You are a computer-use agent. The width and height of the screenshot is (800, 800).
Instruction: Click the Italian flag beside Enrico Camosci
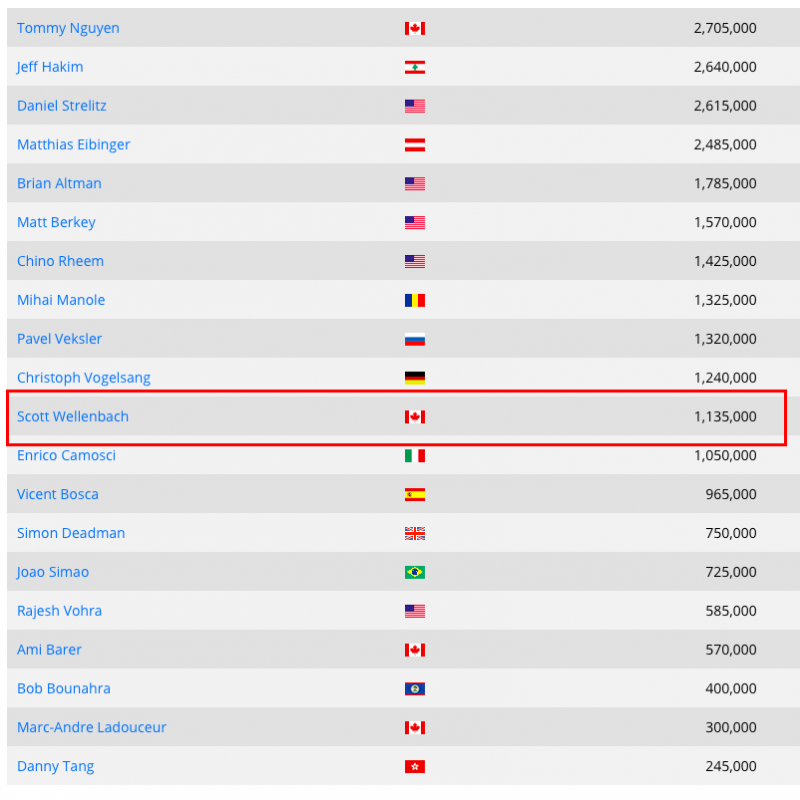415,456
